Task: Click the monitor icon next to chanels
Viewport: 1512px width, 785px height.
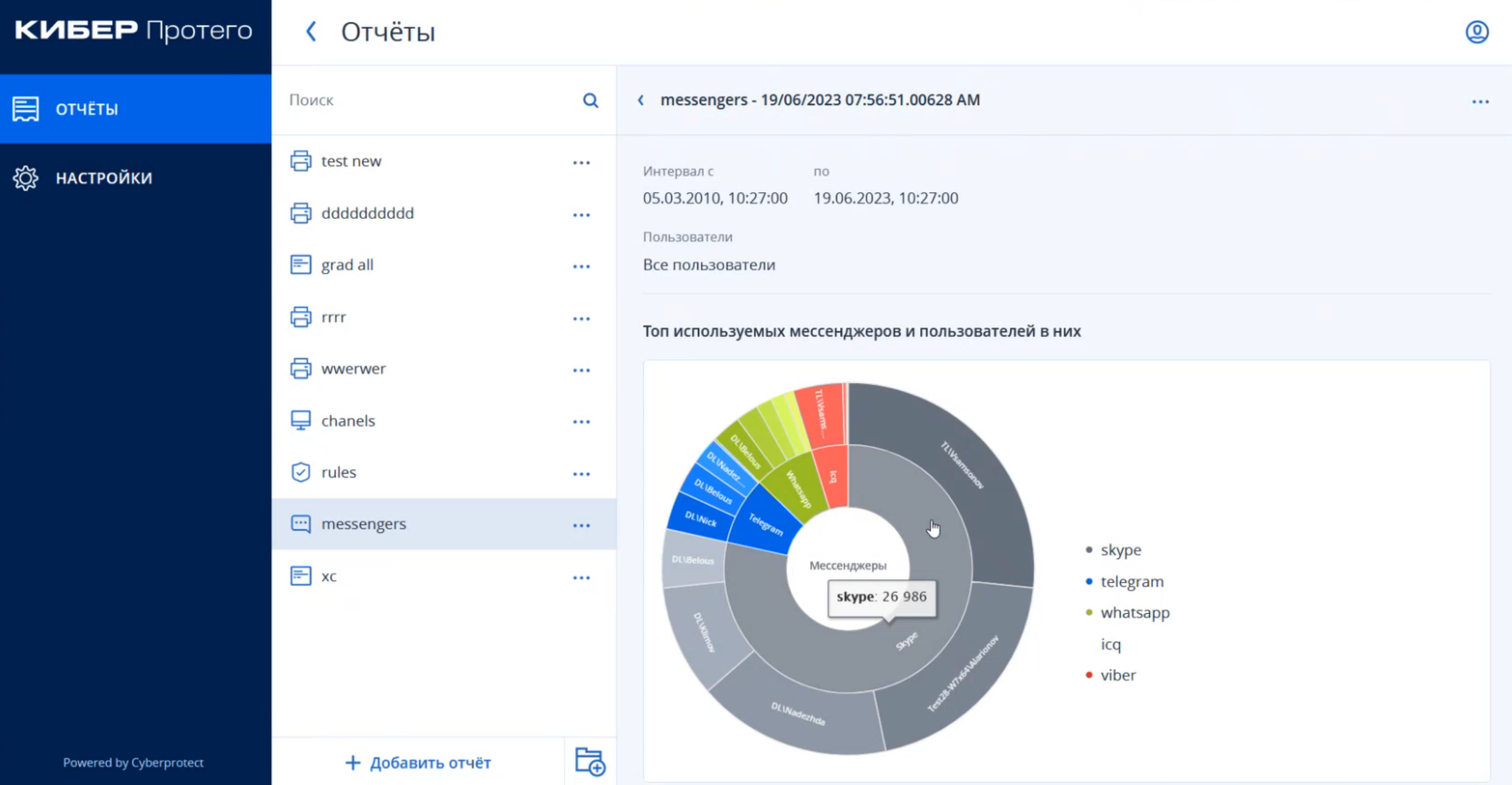Action: [x=300, y=420]
